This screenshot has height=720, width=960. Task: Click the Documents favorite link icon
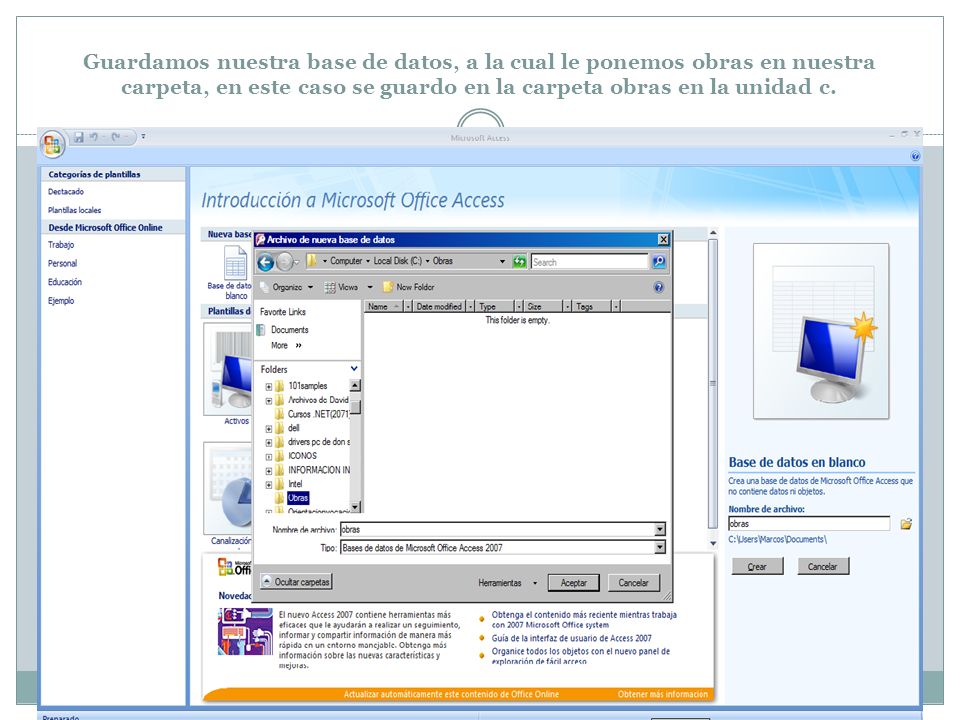261,330
